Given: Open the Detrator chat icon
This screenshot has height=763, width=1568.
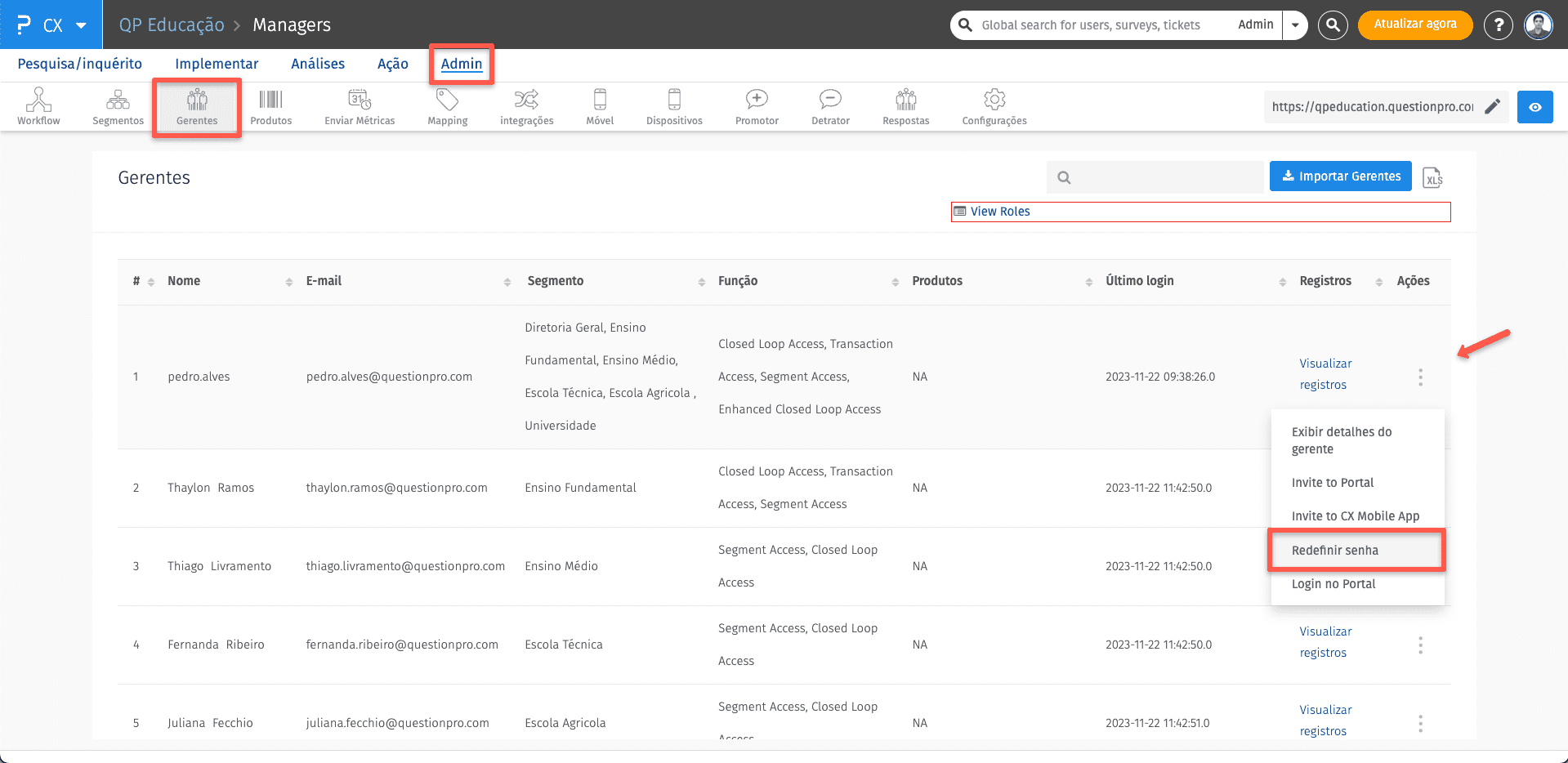Looking at the screenshot, I should (830, 106).
